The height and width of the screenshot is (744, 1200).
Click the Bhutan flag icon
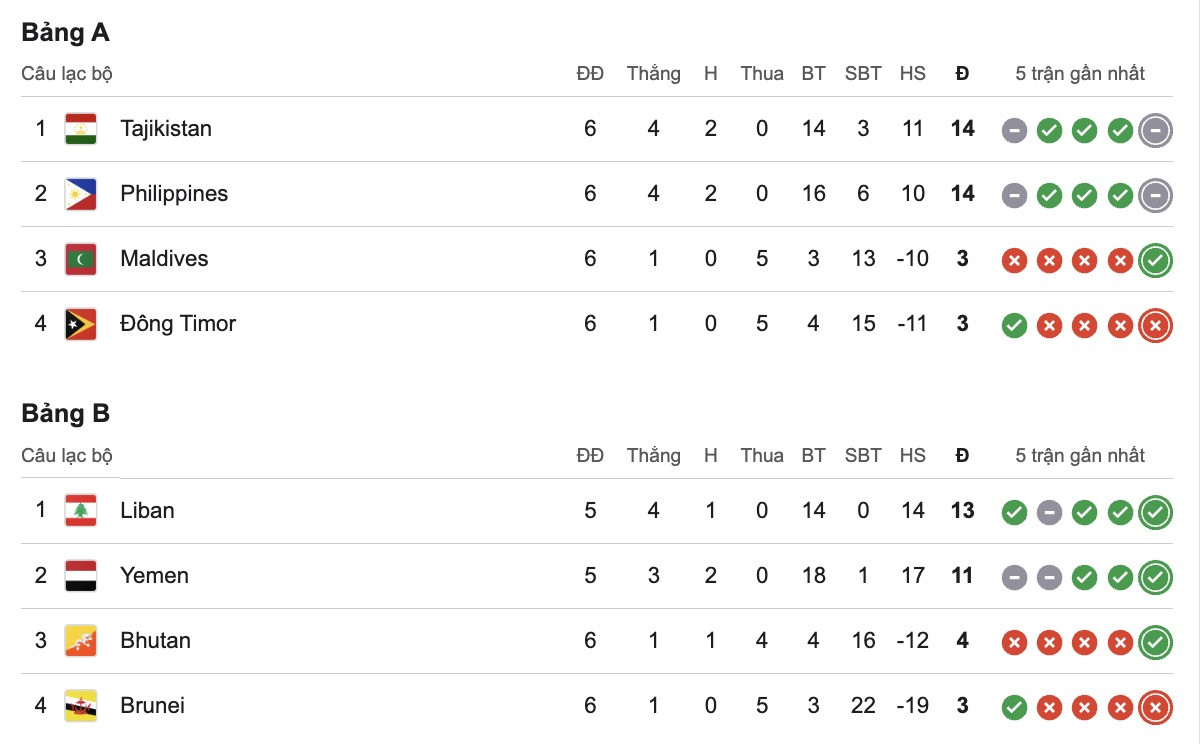pyautogui.click(x=80, y=641)
